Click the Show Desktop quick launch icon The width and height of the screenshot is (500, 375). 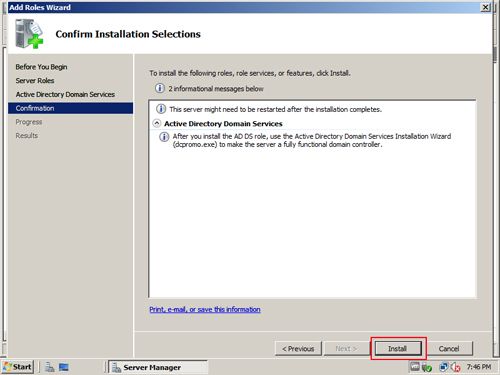point(64,367)
